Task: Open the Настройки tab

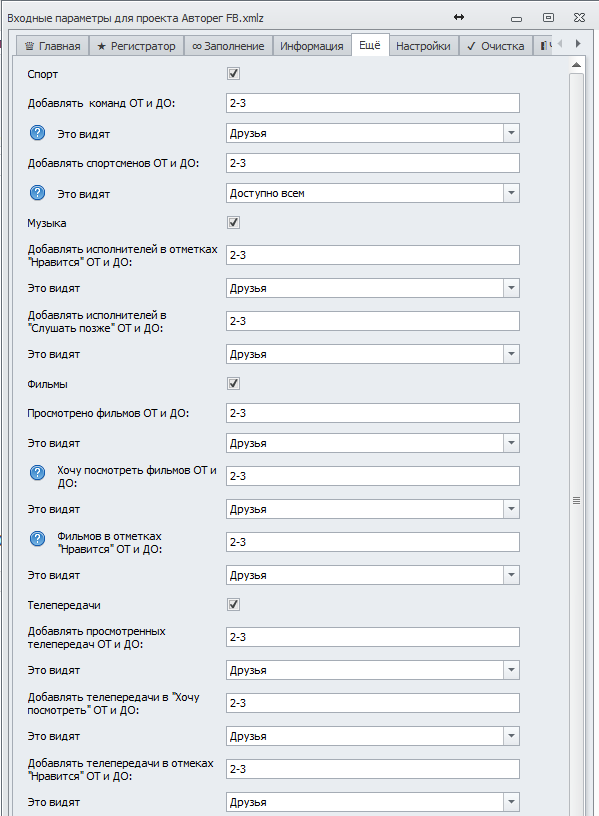Action: (x=423, y=46)
